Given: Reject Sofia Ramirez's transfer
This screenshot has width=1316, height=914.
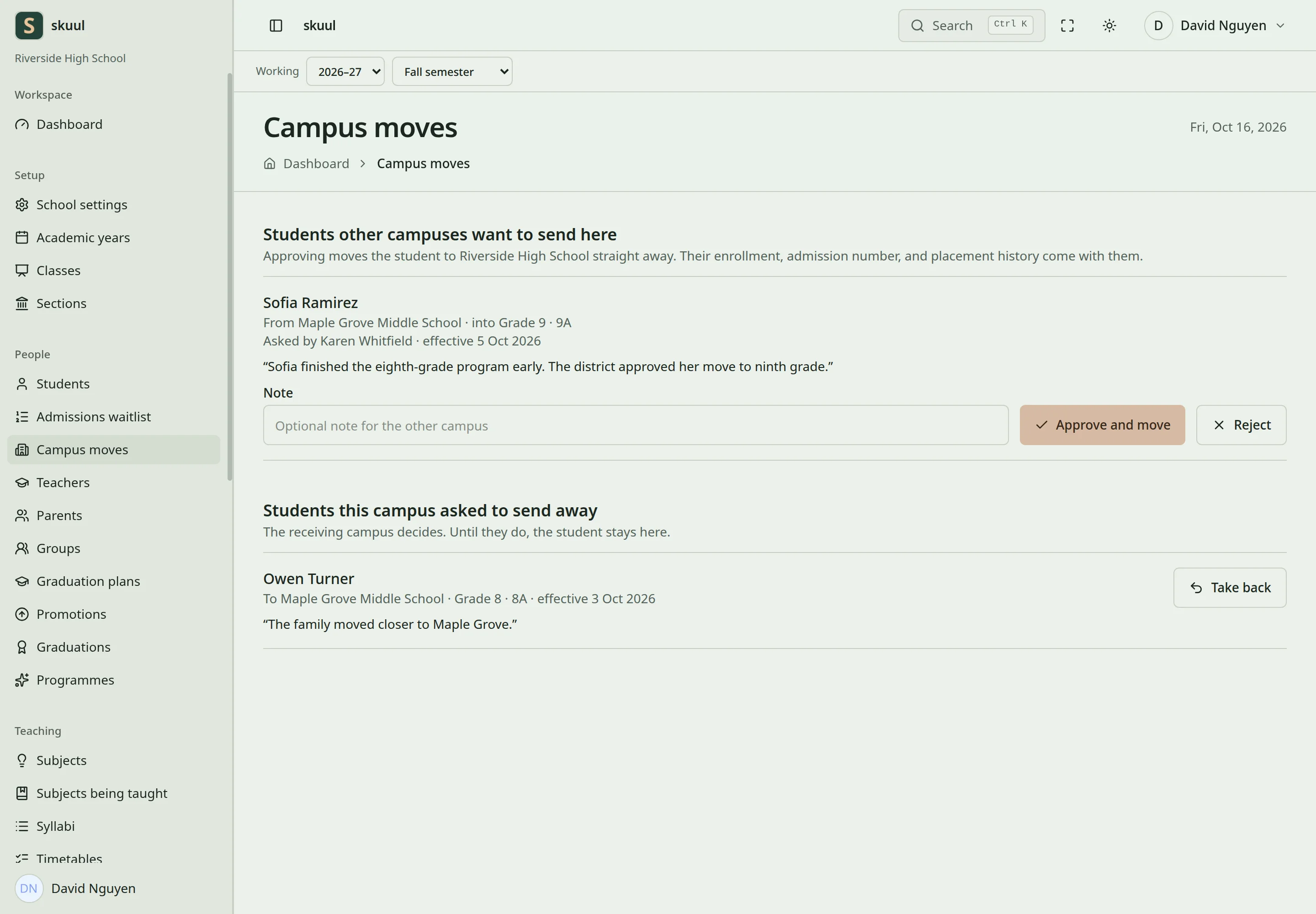Looking at the screenshot, I should tap(1241, 425).
